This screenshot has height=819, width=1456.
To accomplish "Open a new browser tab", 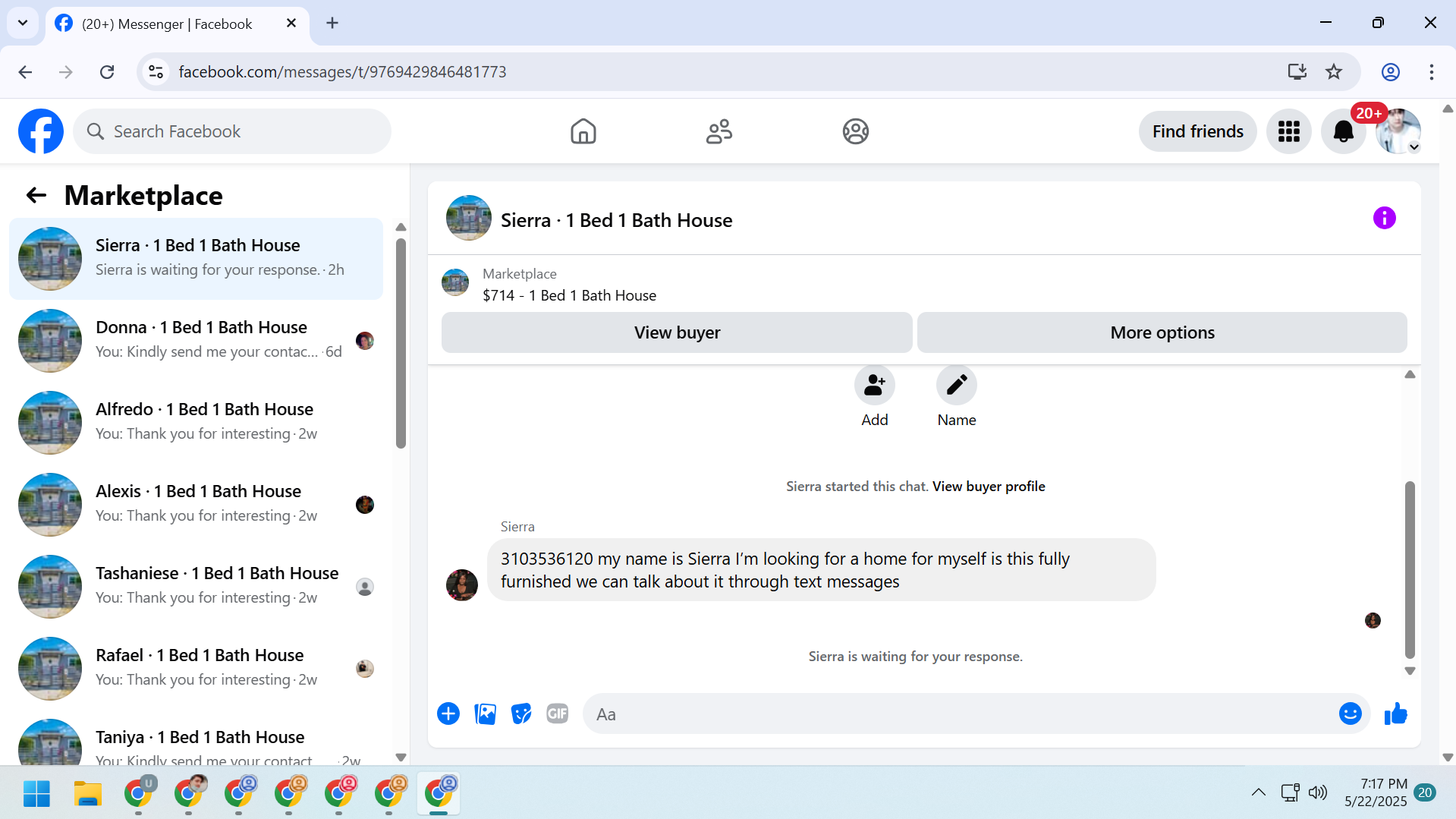I will pyautogui.click(x=332, y=23).
